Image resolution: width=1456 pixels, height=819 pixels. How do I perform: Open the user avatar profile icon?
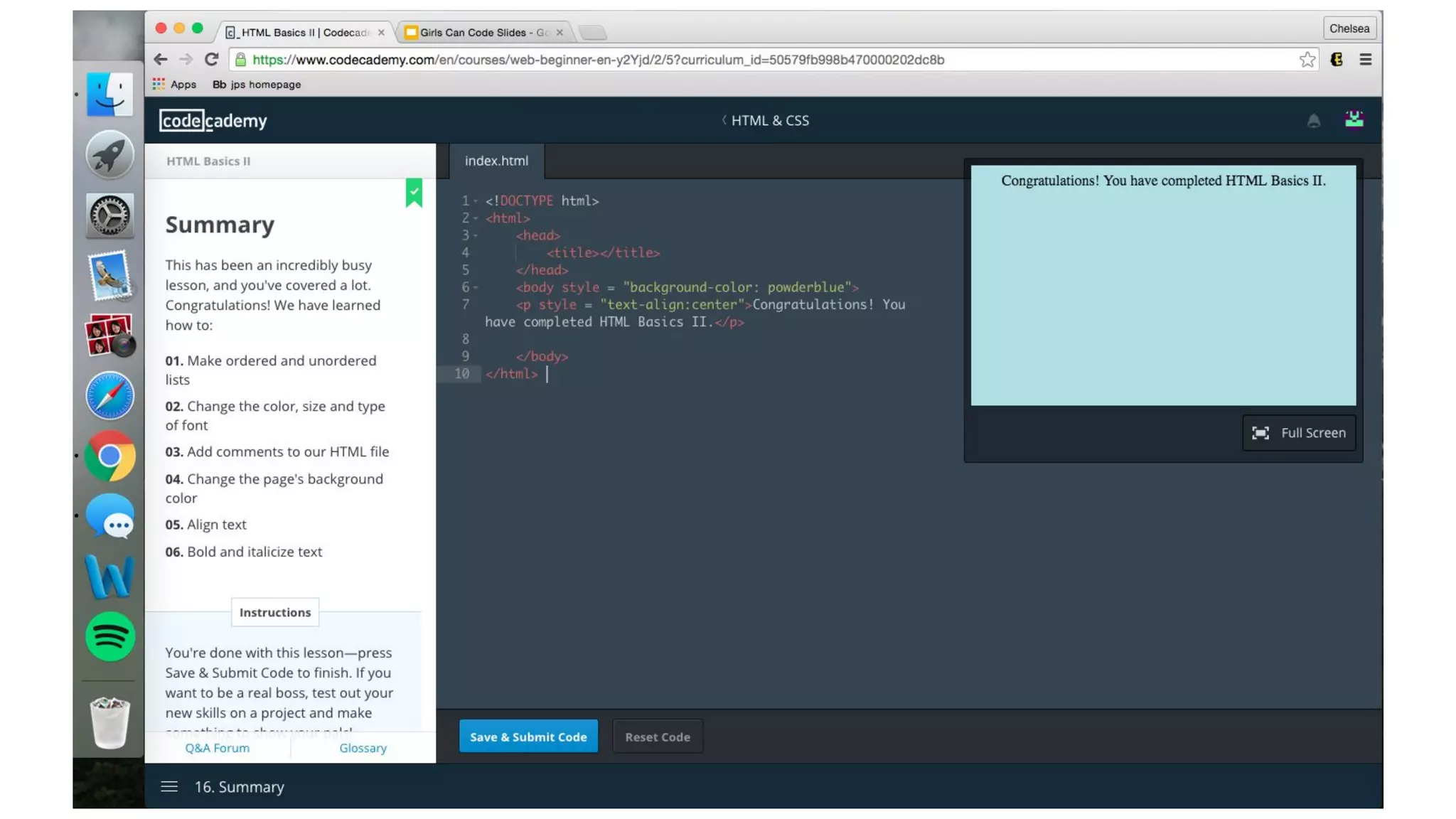pos(1354,119)
